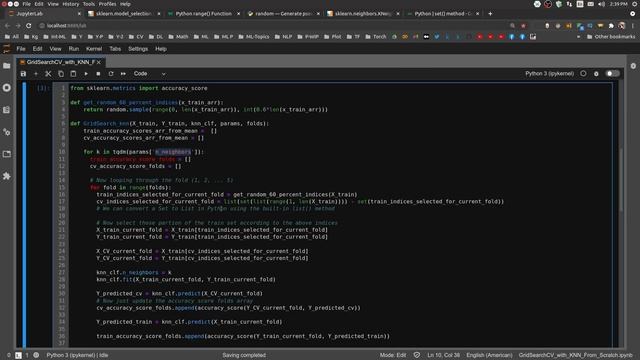Open the file browser in the left sidebar

pos(7,66)
